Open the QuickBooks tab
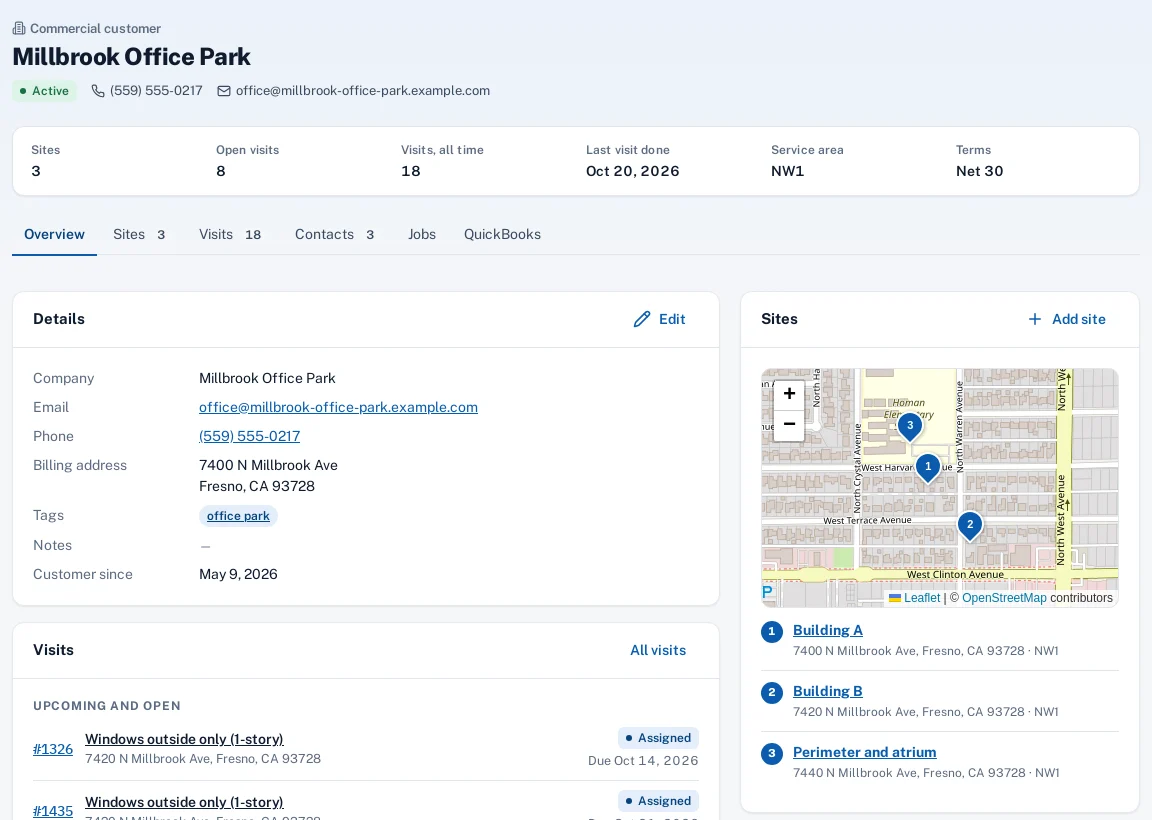The image size is (1152, 820). [x=503, y=234]
